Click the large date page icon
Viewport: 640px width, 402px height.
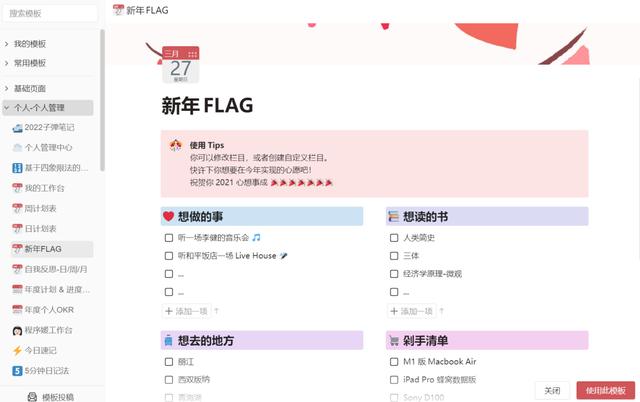(179, 65)
